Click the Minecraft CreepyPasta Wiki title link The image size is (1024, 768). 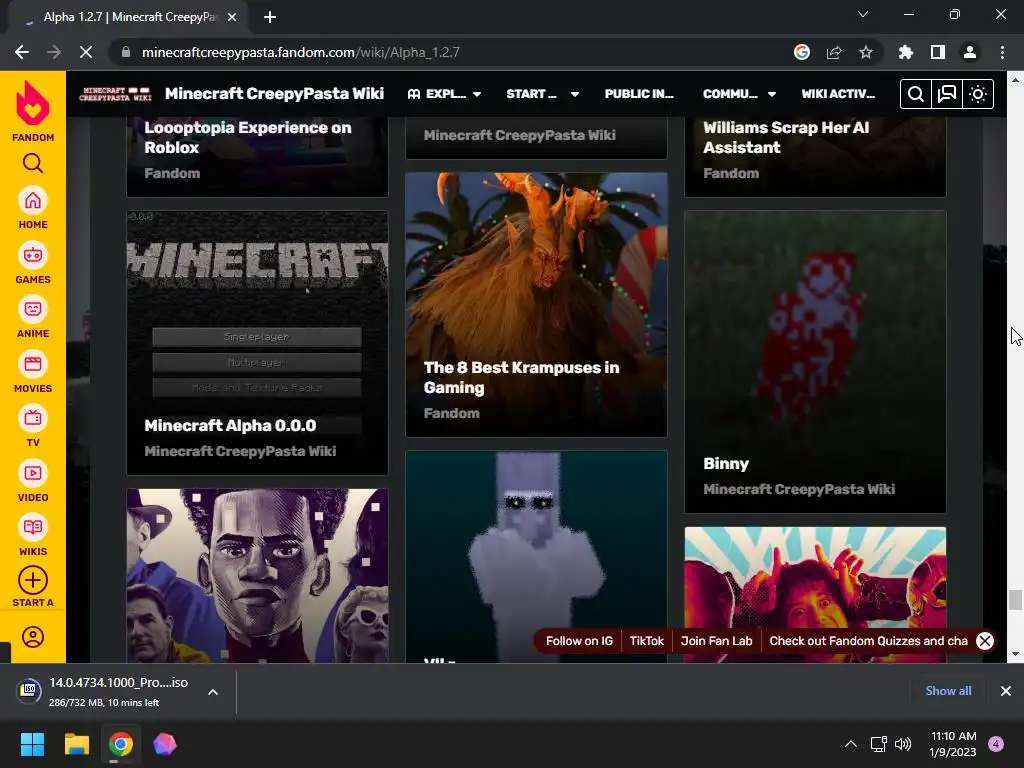(x=274, y=93)
